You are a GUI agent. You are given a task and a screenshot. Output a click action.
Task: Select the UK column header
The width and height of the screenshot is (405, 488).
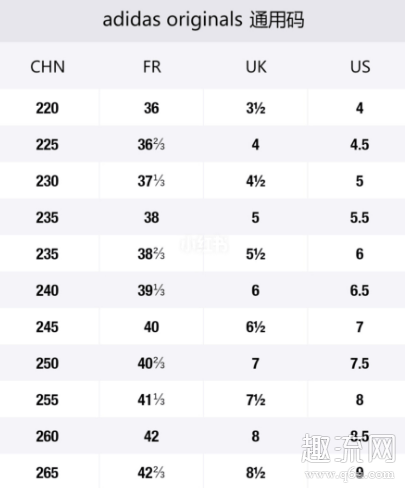[x=256, y=67]
